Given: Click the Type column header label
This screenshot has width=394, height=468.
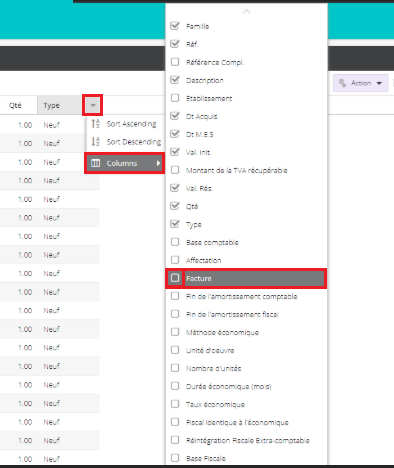Looking at the screenshot, I should (x=51, y=106).
